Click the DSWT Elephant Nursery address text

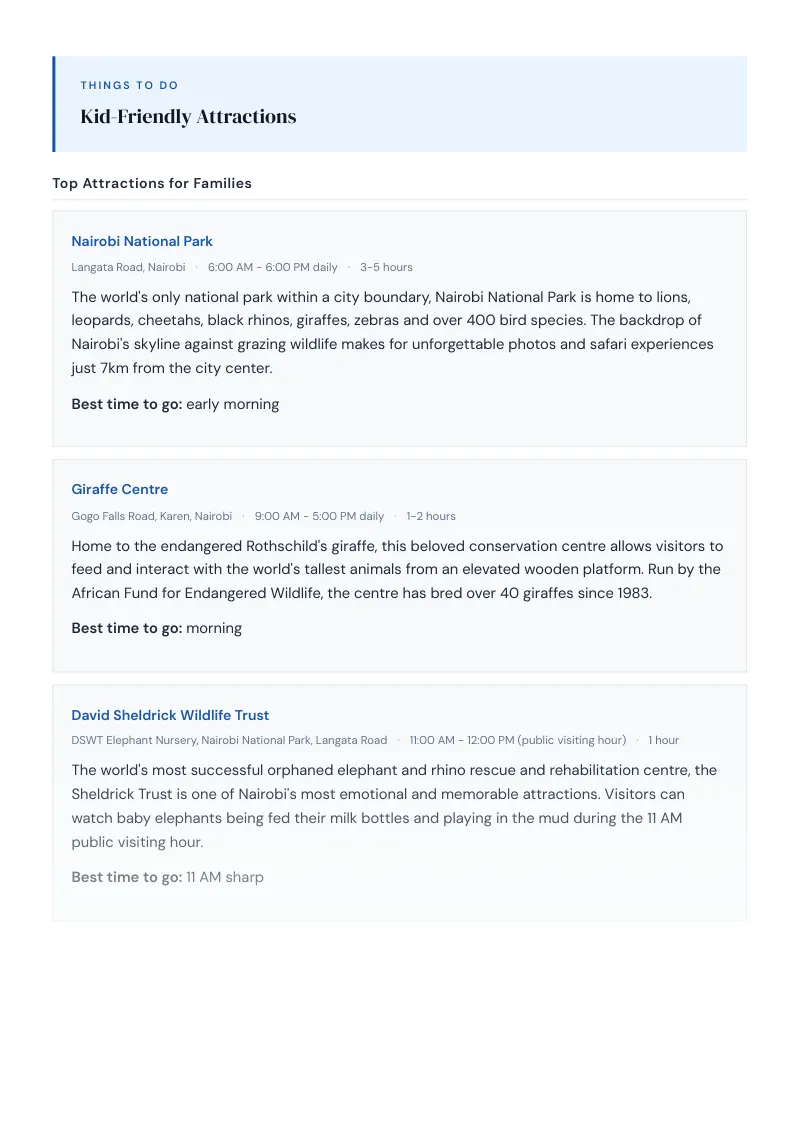click(230, 740)
